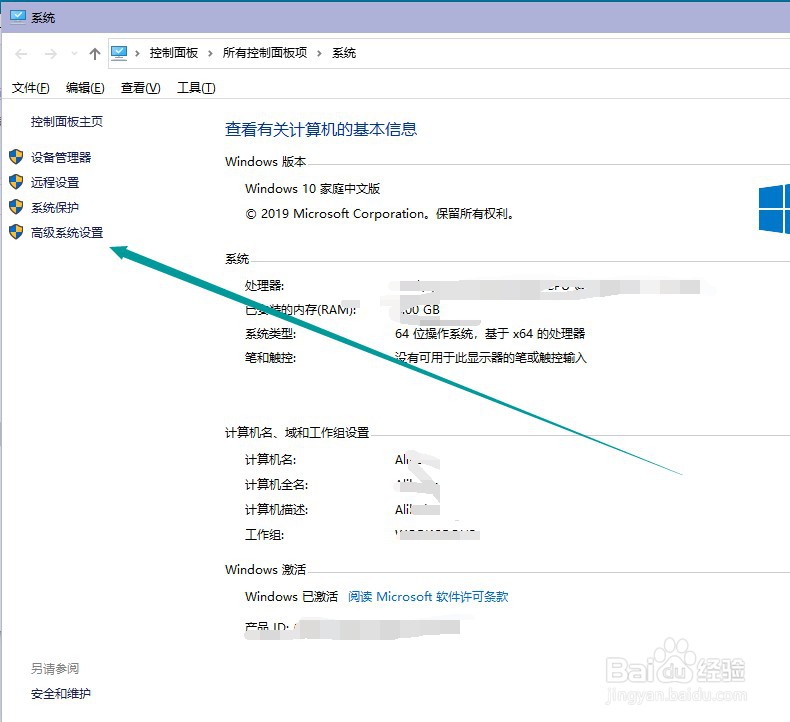Open 安全和维护 link
Image resolution: width=790 pixels, height=722 pixels.
[x=61, y=694]
